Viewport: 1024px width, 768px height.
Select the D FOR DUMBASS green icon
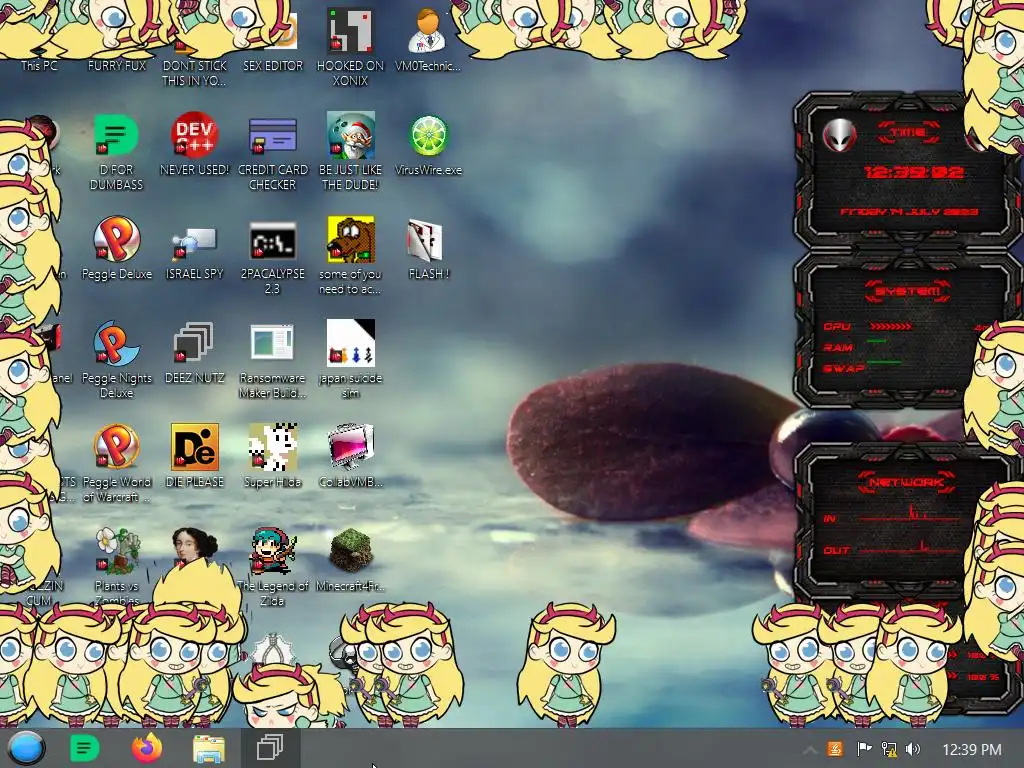point(116,135)
